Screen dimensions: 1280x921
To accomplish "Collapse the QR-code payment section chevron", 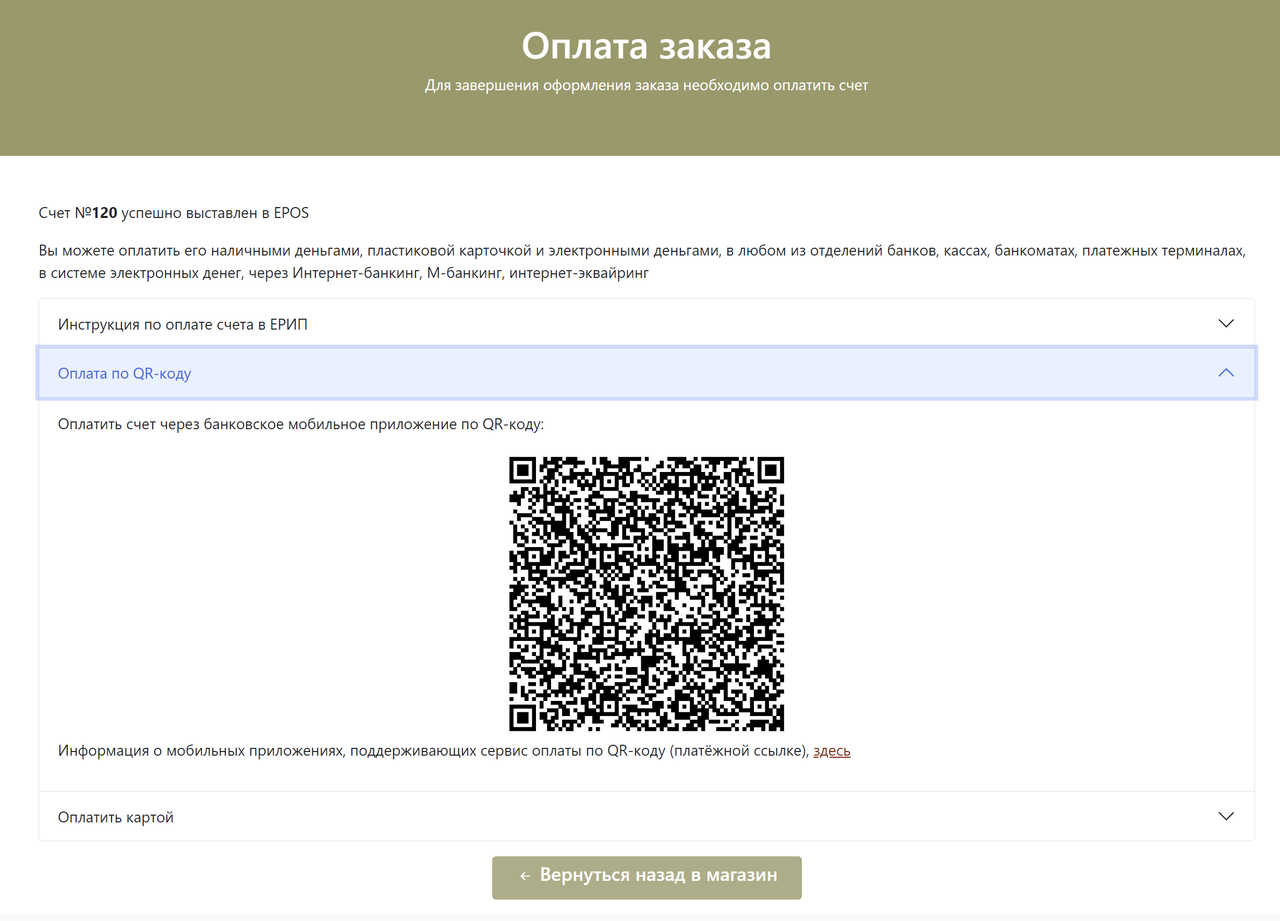I will (x=1226, y=372).
